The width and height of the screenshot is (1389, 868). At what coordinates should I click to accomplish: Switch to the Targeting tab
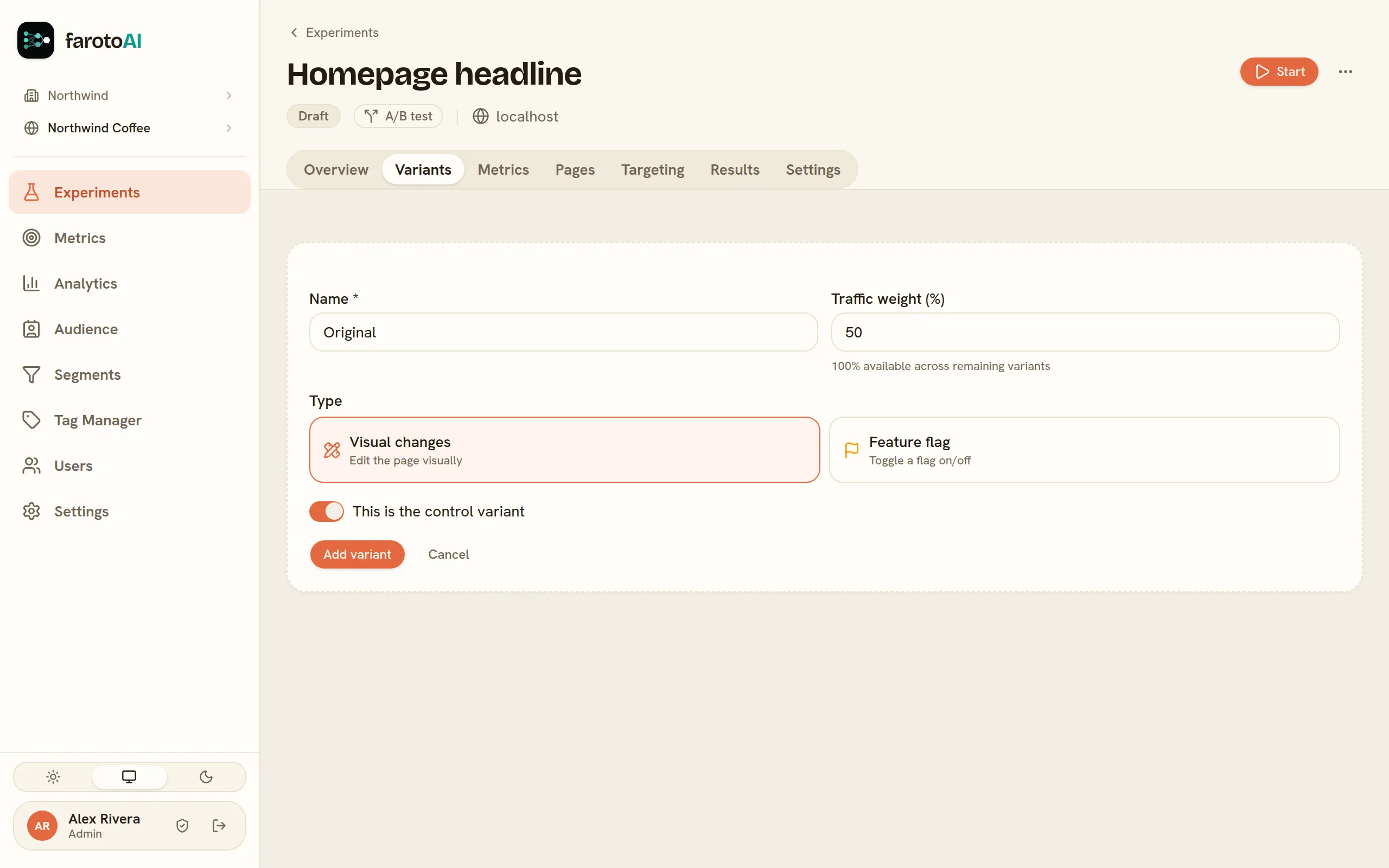click(653, 169)
